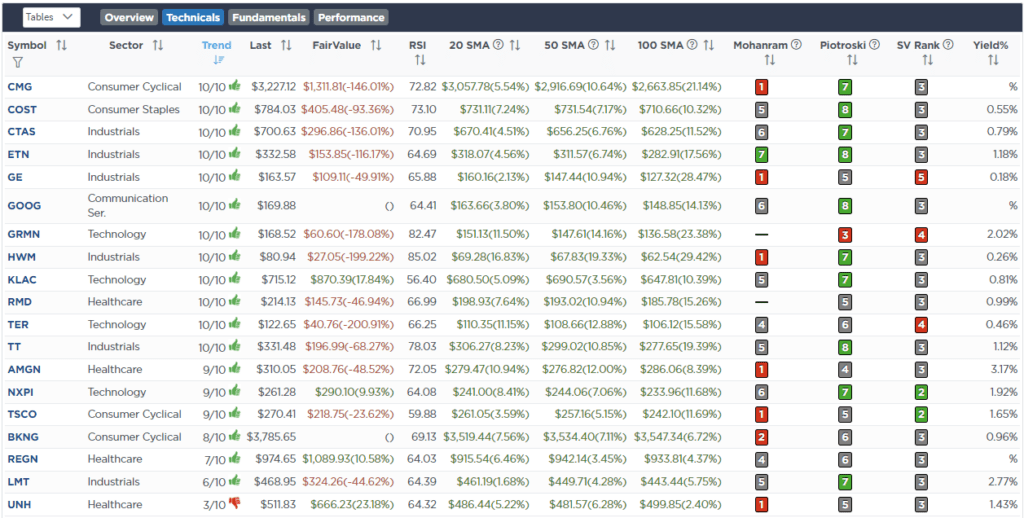Image resolution: width=1024 pixels, height=518 pixels.
Task: Open the Symbol filter funnel icon
Action: pyautogui.click(x=18, y=62)
